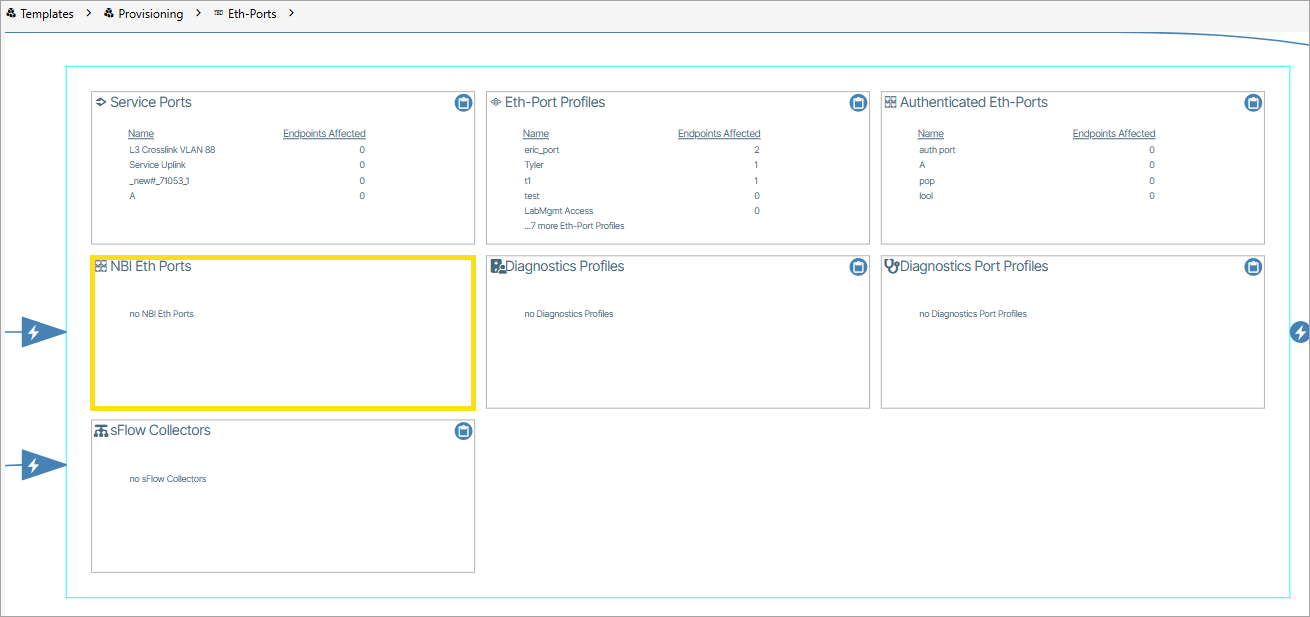Sort Authenticated Eth-Ports by Name header
Image resolution: width=1310 pixels, height=617 pixels.
pyautogui.click(x=930, y=134)
